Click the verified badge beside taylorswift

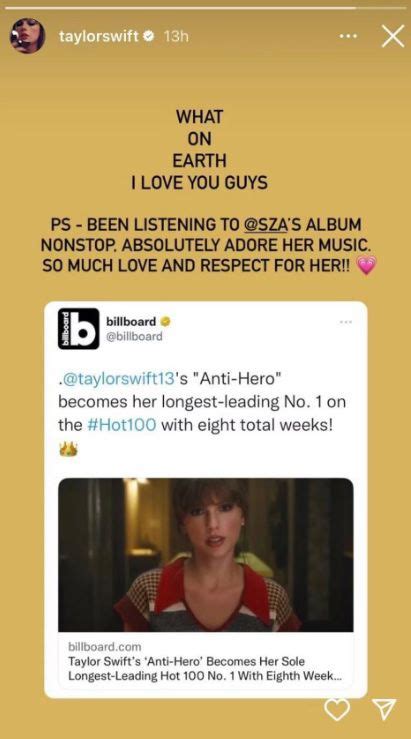(x=150, y=36)
